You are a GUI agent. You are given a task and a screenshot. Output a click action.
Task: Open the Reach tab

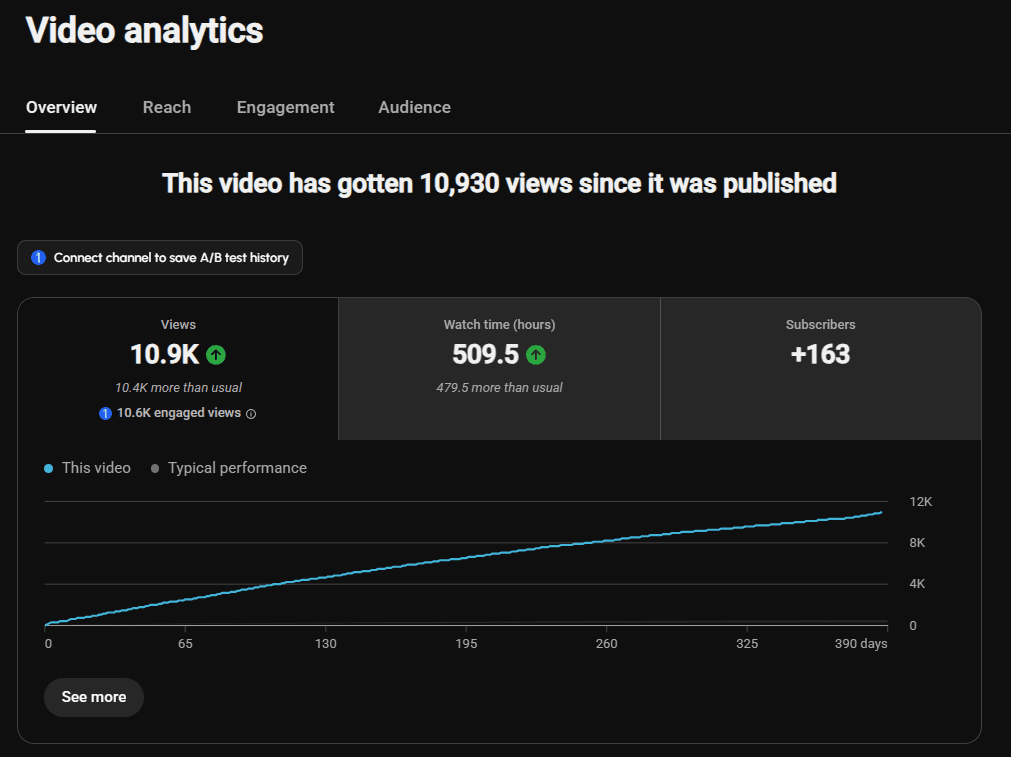tap(166, 107)
